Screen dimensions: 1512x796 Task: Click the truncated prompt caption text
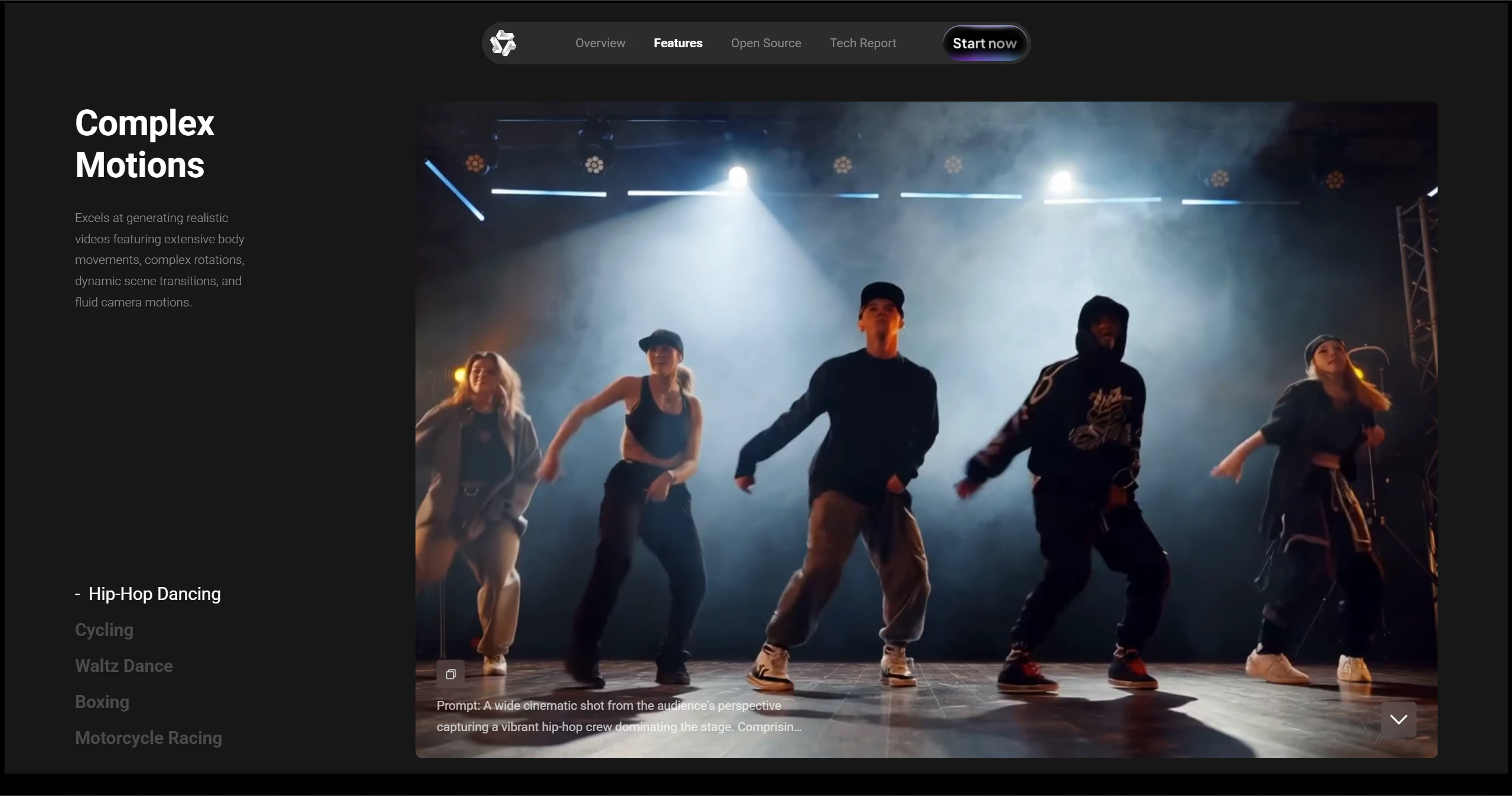click(618, 716)
